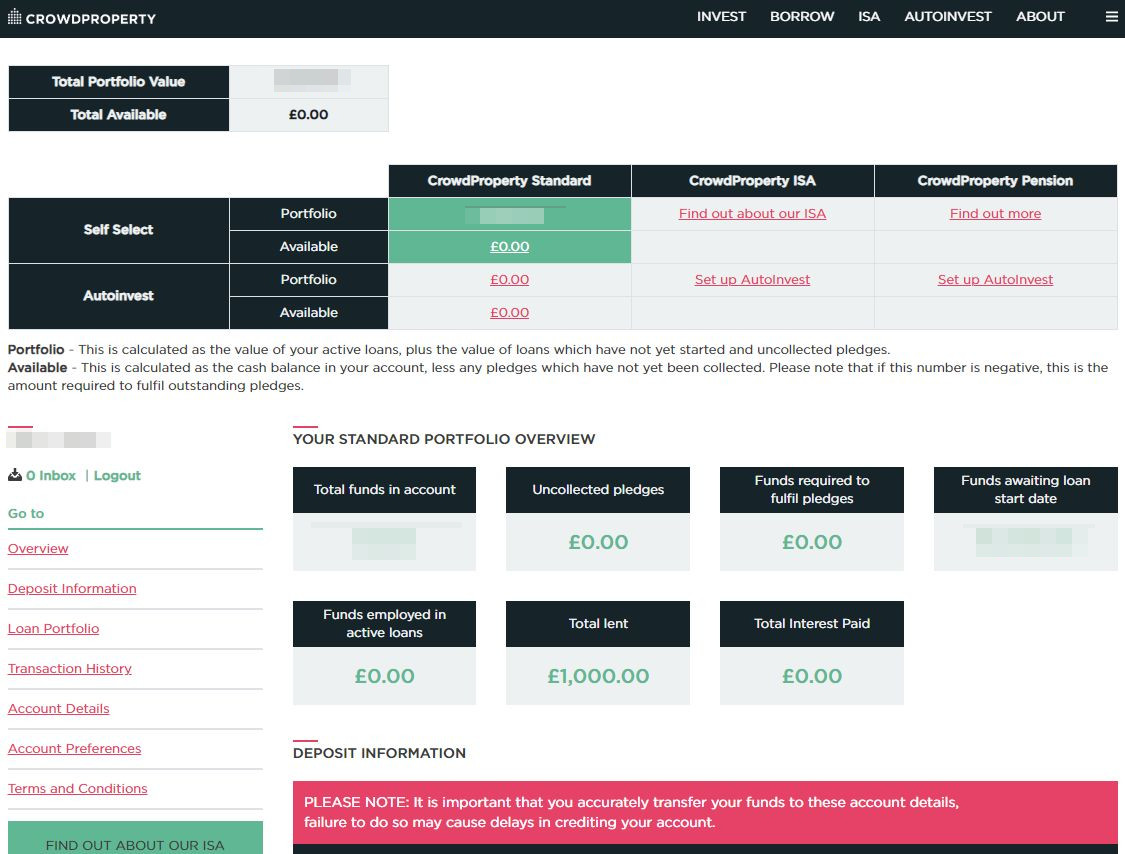Open Terms and Conditions link
Screen dimensions: 1125x854
(77, 789)
